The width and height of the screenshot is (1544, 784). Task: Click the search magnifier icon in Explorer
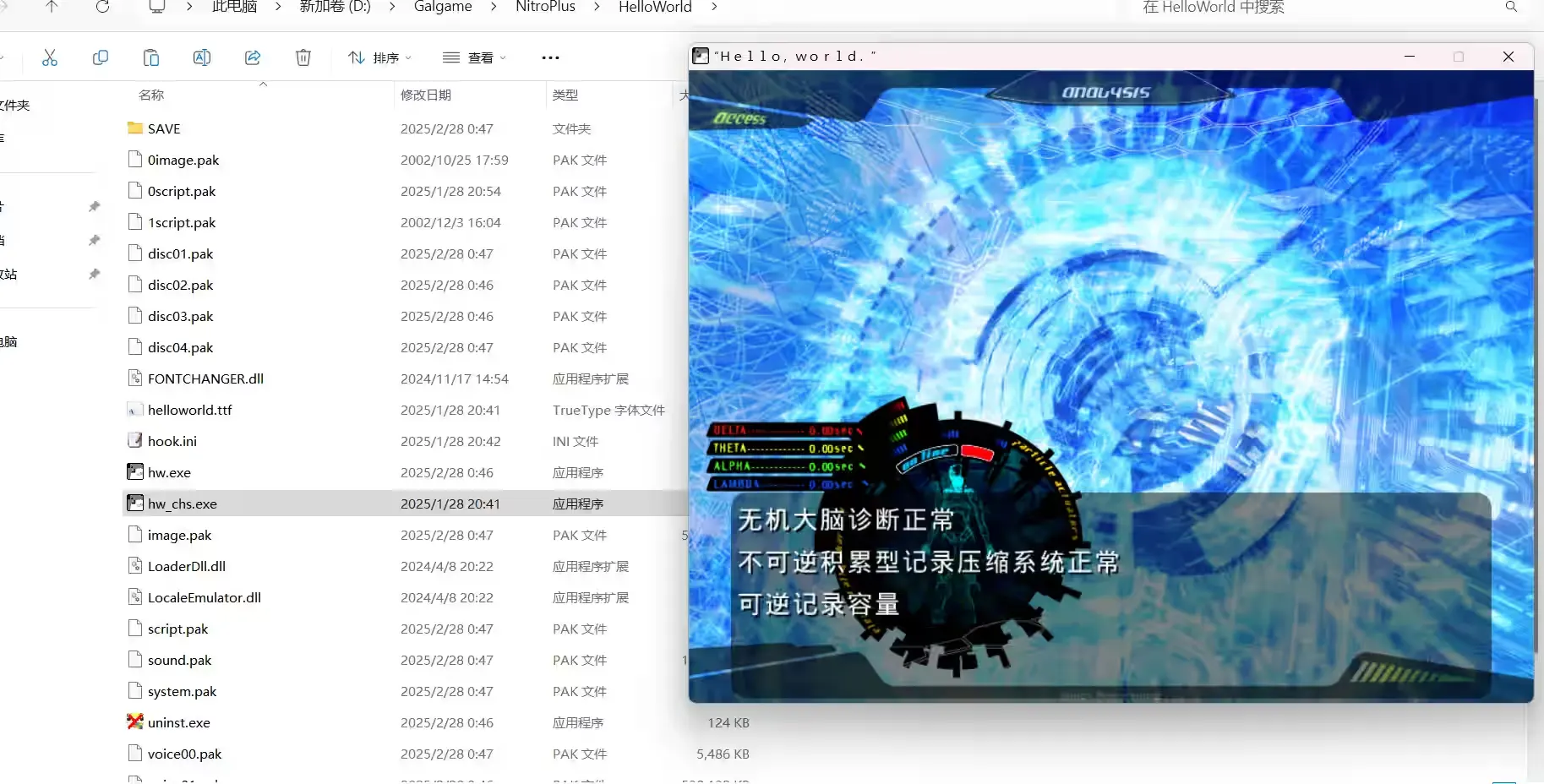tap(1511, 7)
